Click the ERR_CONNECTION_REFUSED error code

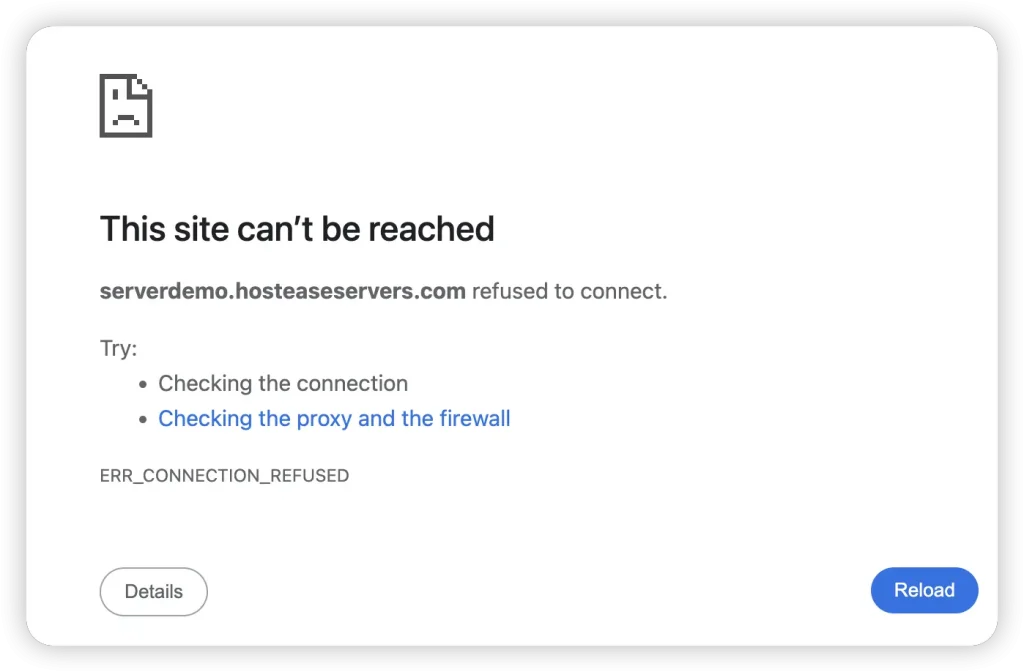click(x=224, y=475)
